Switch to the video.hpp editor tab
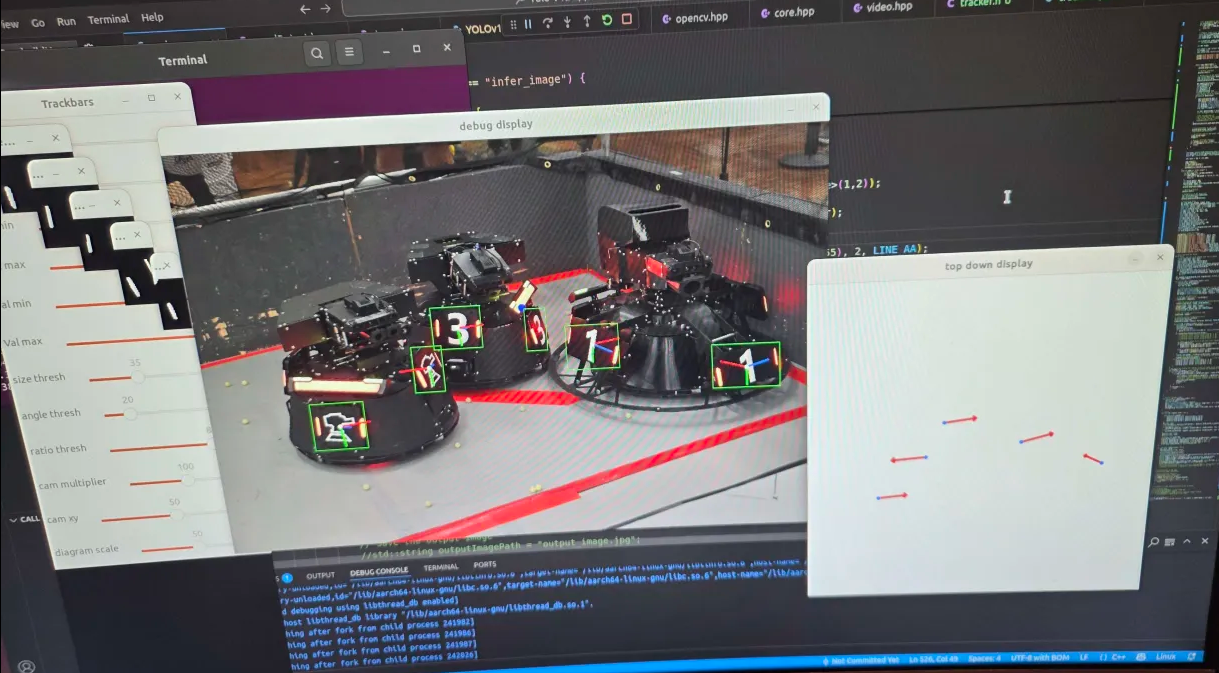 884,8
